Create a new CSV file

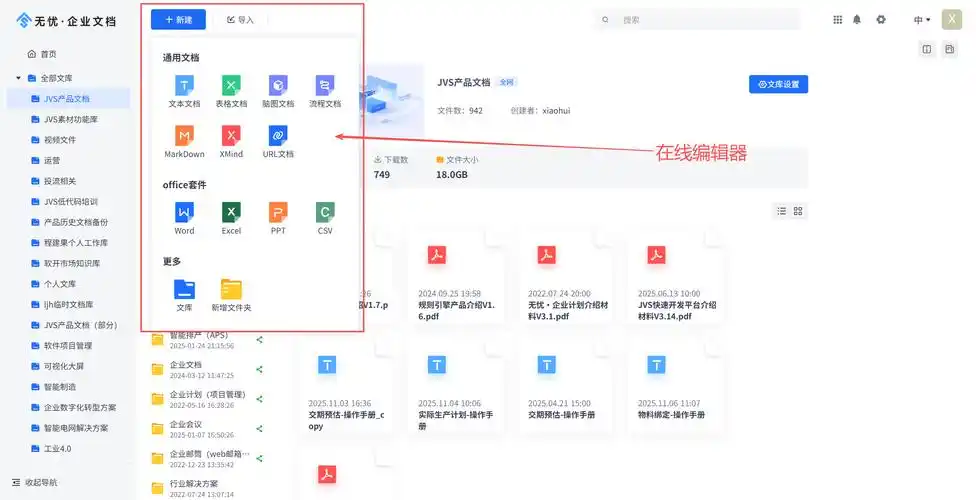coord(325,218)
